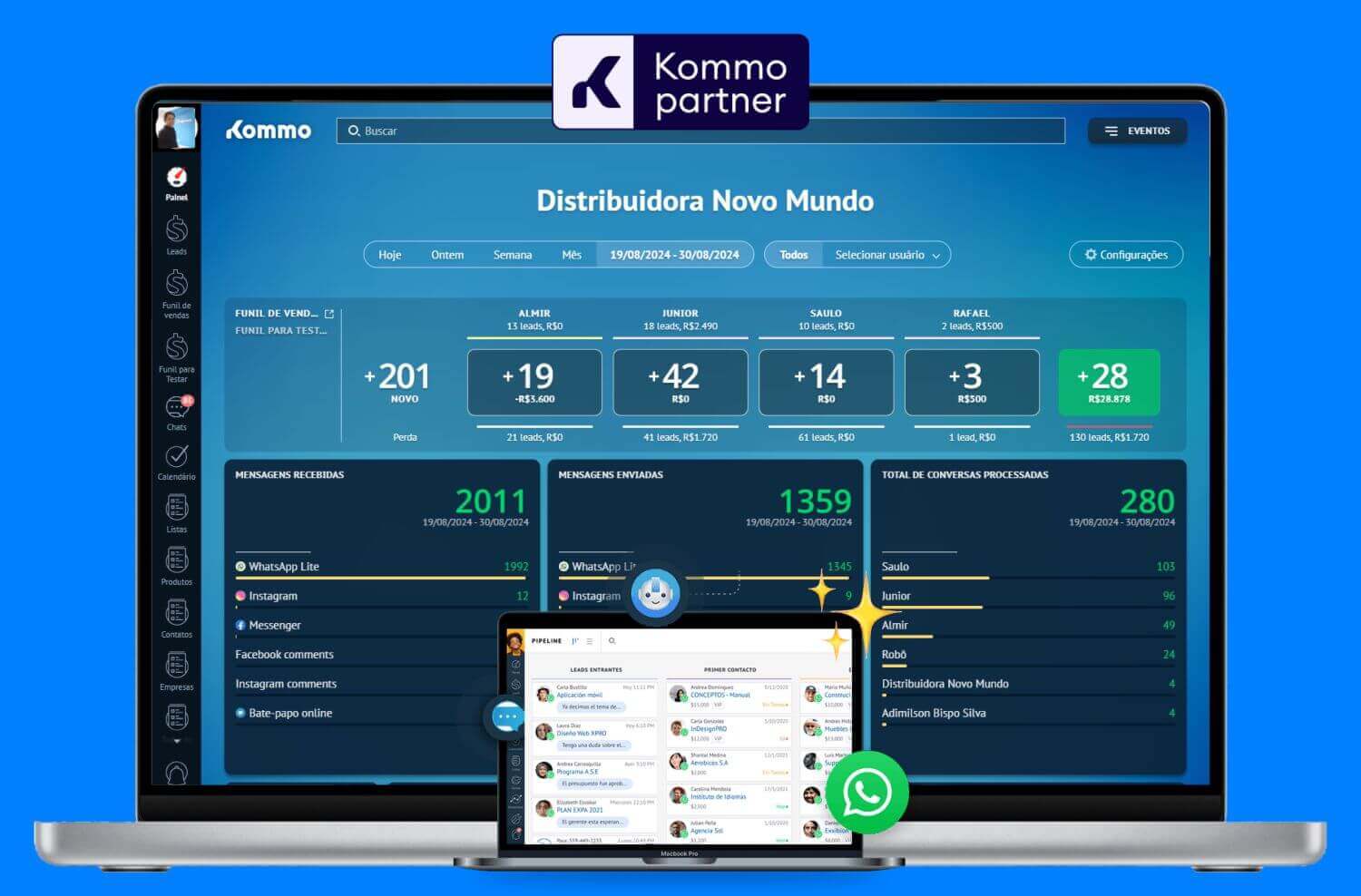Image resolution: width=1361 pixels, height=896 pixels.
Task: Select Instagram in Mensagens Recebidas
Action: click(382, 596)
